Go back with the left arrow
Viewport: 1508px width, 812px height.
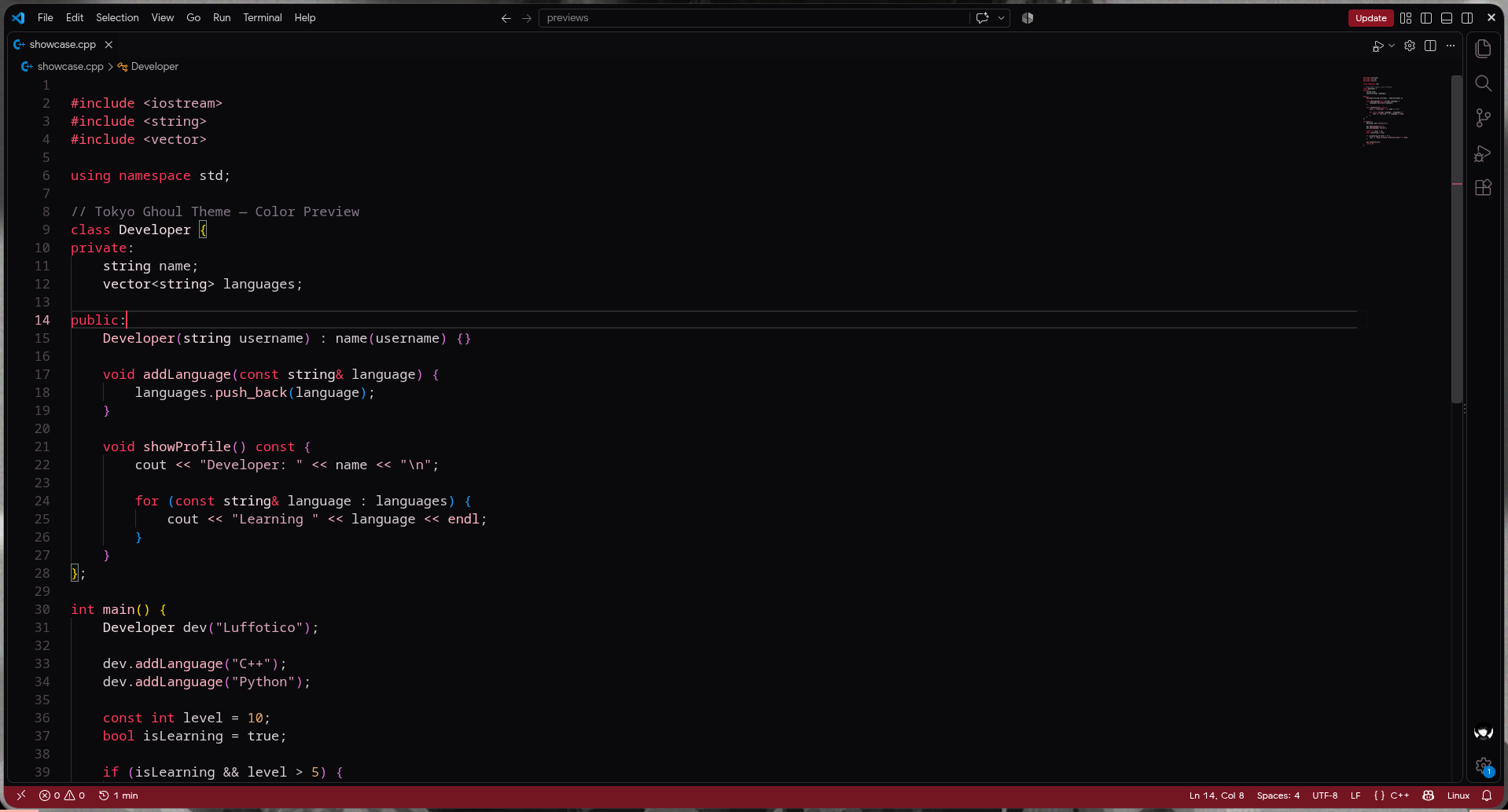tap(506, 18)
